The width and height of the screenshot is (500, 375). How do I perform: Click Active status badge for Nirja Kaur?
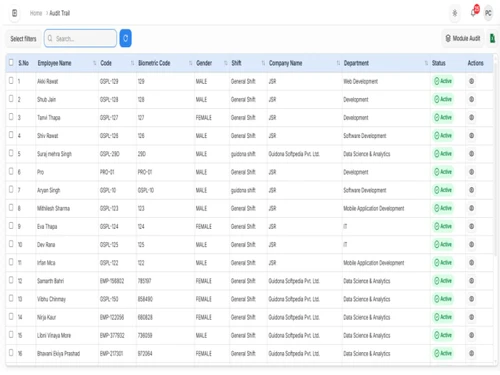pyautogui.click(x=443, y=317)
